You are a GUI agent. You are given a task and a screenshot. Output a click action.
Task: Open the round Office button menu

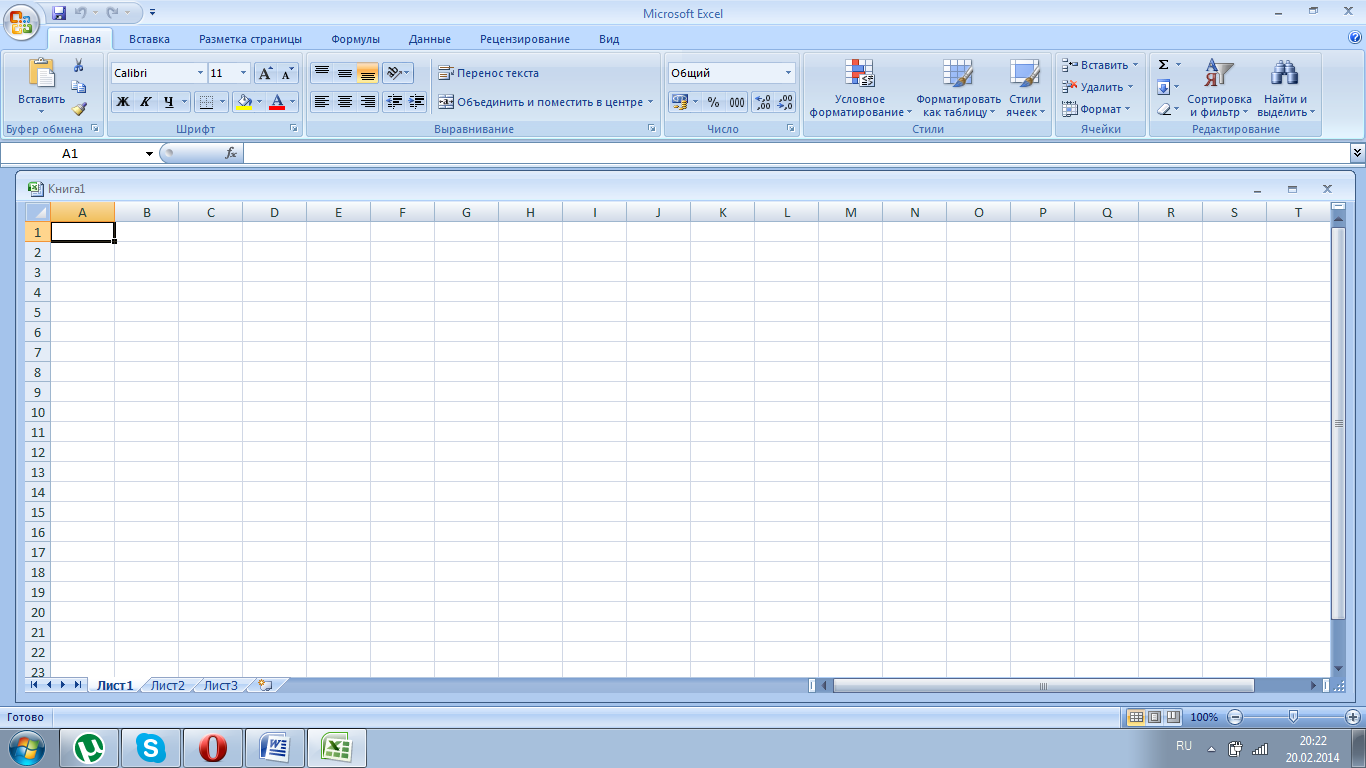point(21,20)
